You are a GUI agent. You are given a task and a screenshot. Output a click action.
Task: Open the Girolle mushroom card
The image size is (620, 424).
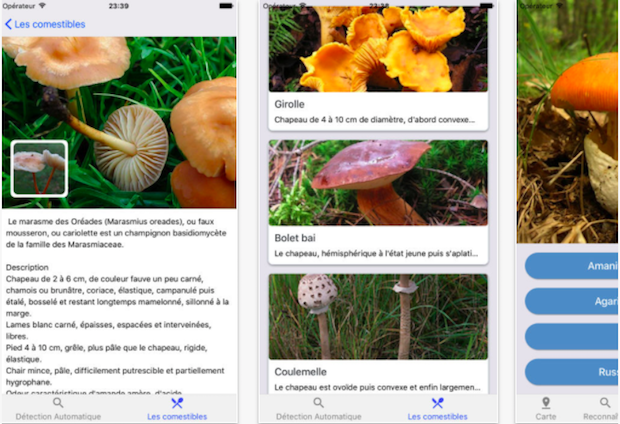[x=378, y=70]
